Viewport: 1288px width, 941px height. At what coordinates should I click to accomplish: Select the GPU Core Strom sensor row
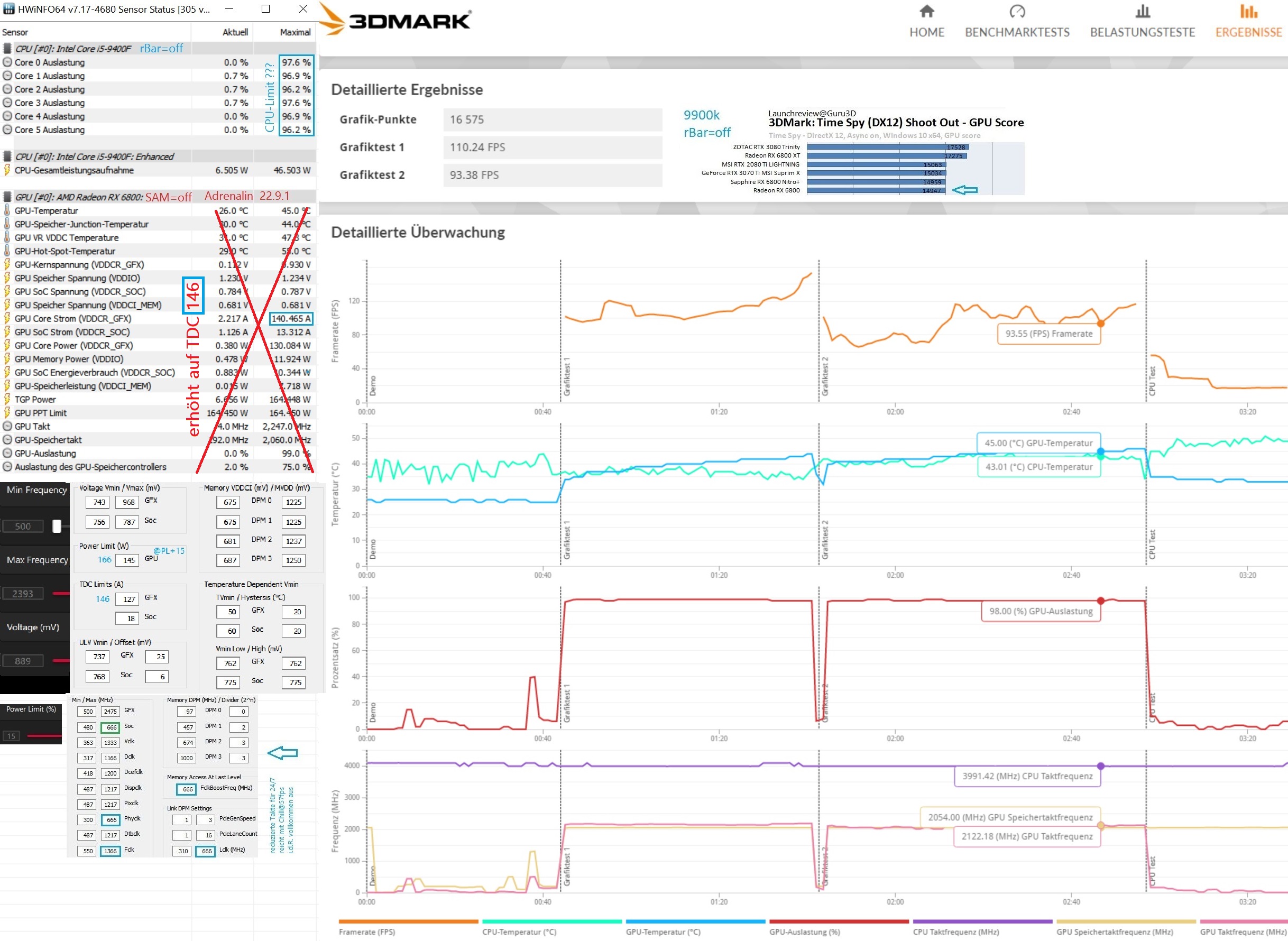tap(73, 318)
